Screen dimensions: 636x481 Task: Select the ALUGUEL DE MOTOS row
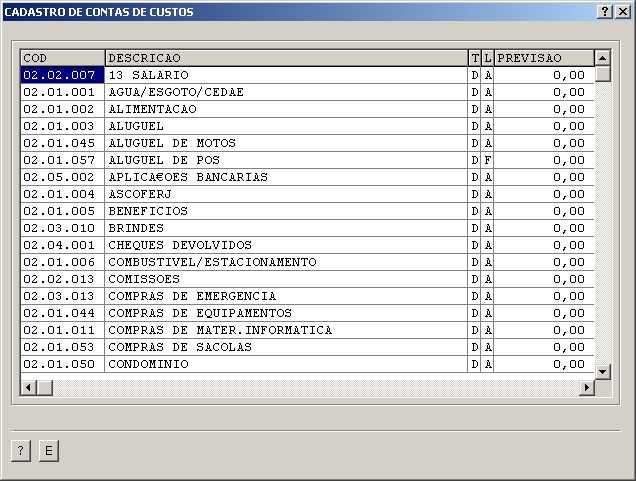(x=286, y=143)
